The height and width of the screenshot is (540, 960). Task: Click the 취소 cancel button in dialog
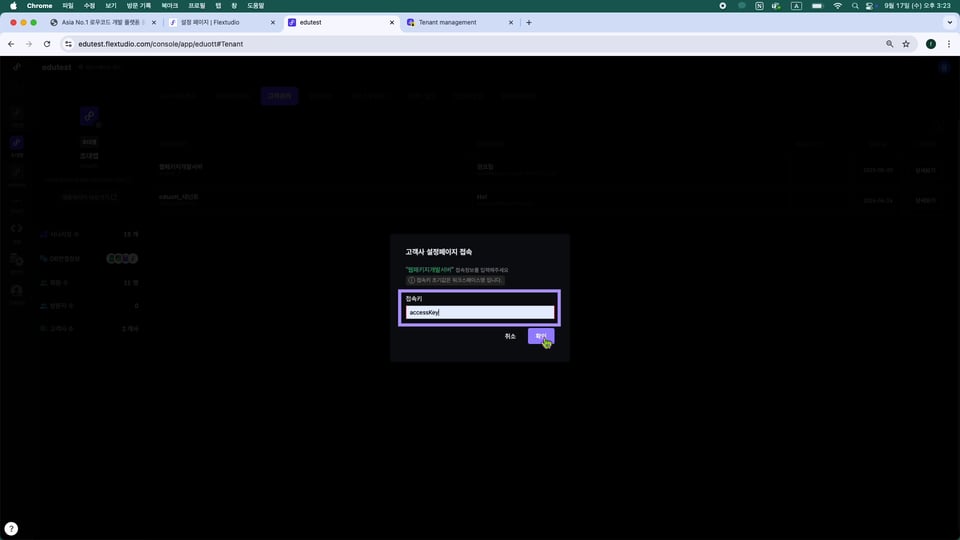coord(510,336)
